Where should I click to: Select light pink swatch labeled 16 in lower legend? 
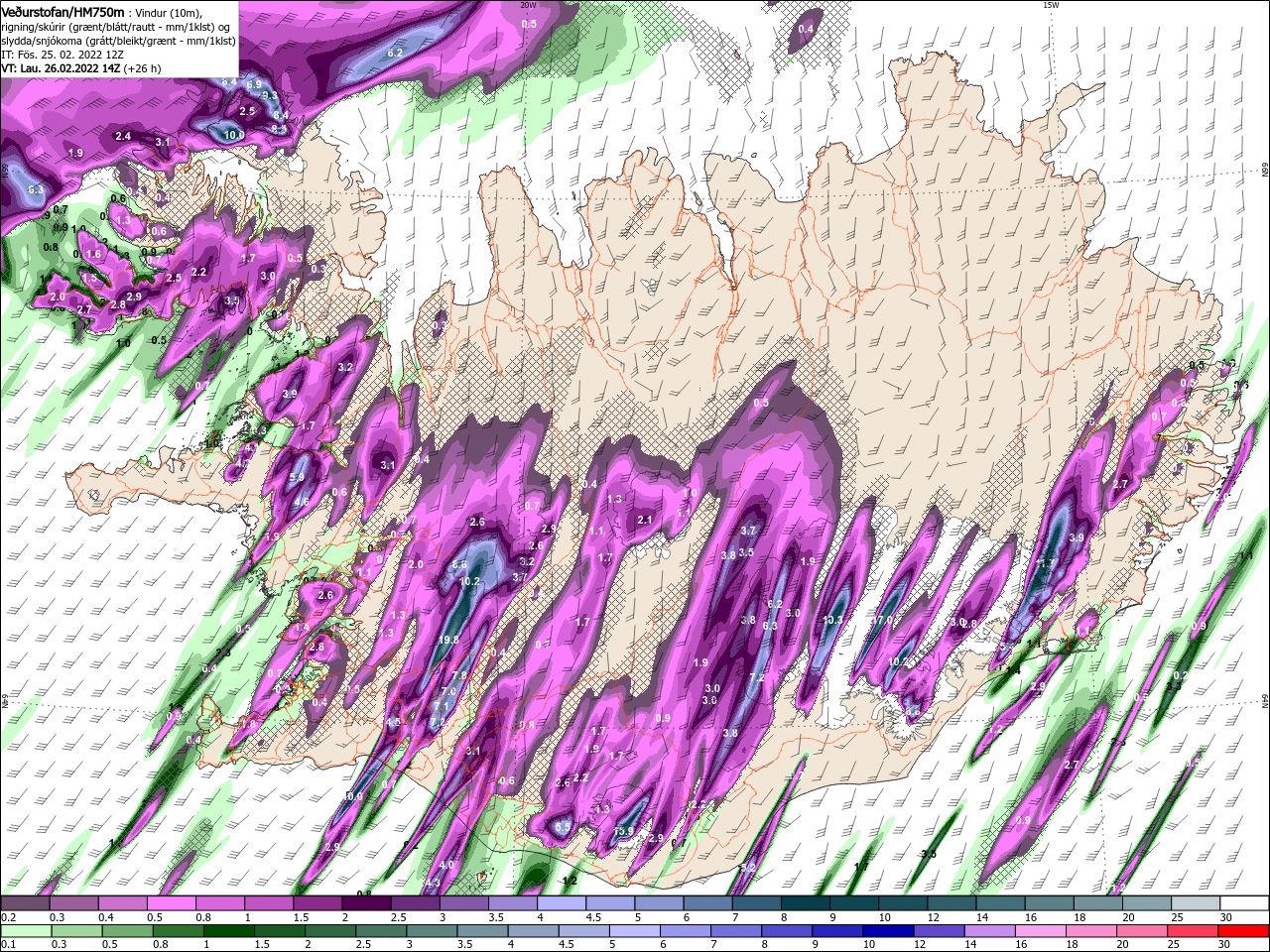tap(1041, 931)
